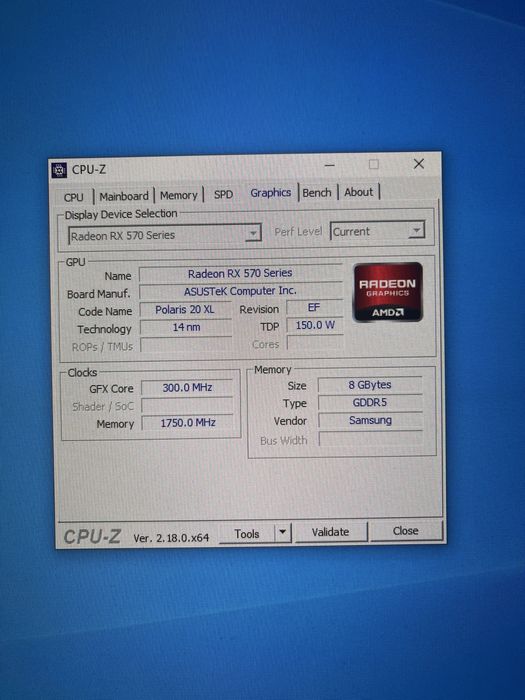Minimize the CPU-Z window
The image size is (525, 700).
tap(329, 165)
